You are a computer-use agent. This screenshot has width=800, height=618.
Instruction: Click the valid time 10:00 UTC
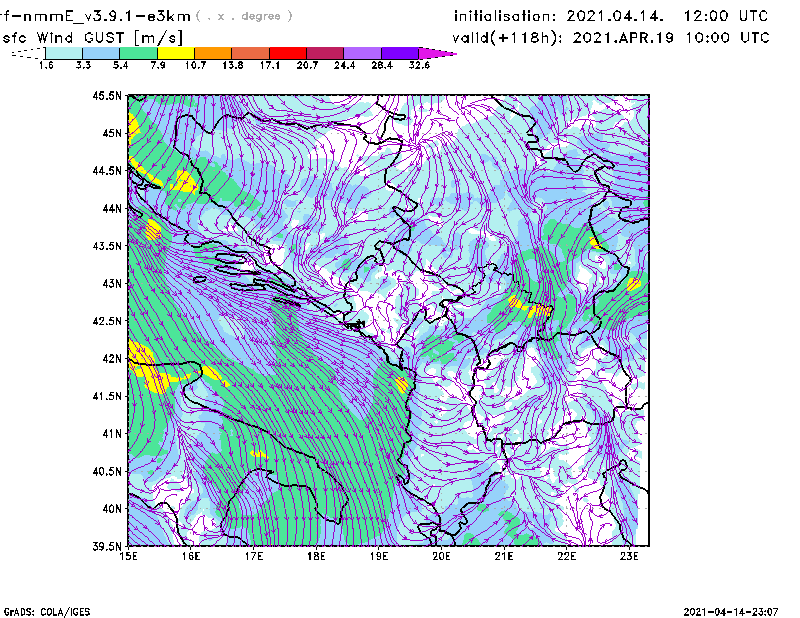click(727, 38)
